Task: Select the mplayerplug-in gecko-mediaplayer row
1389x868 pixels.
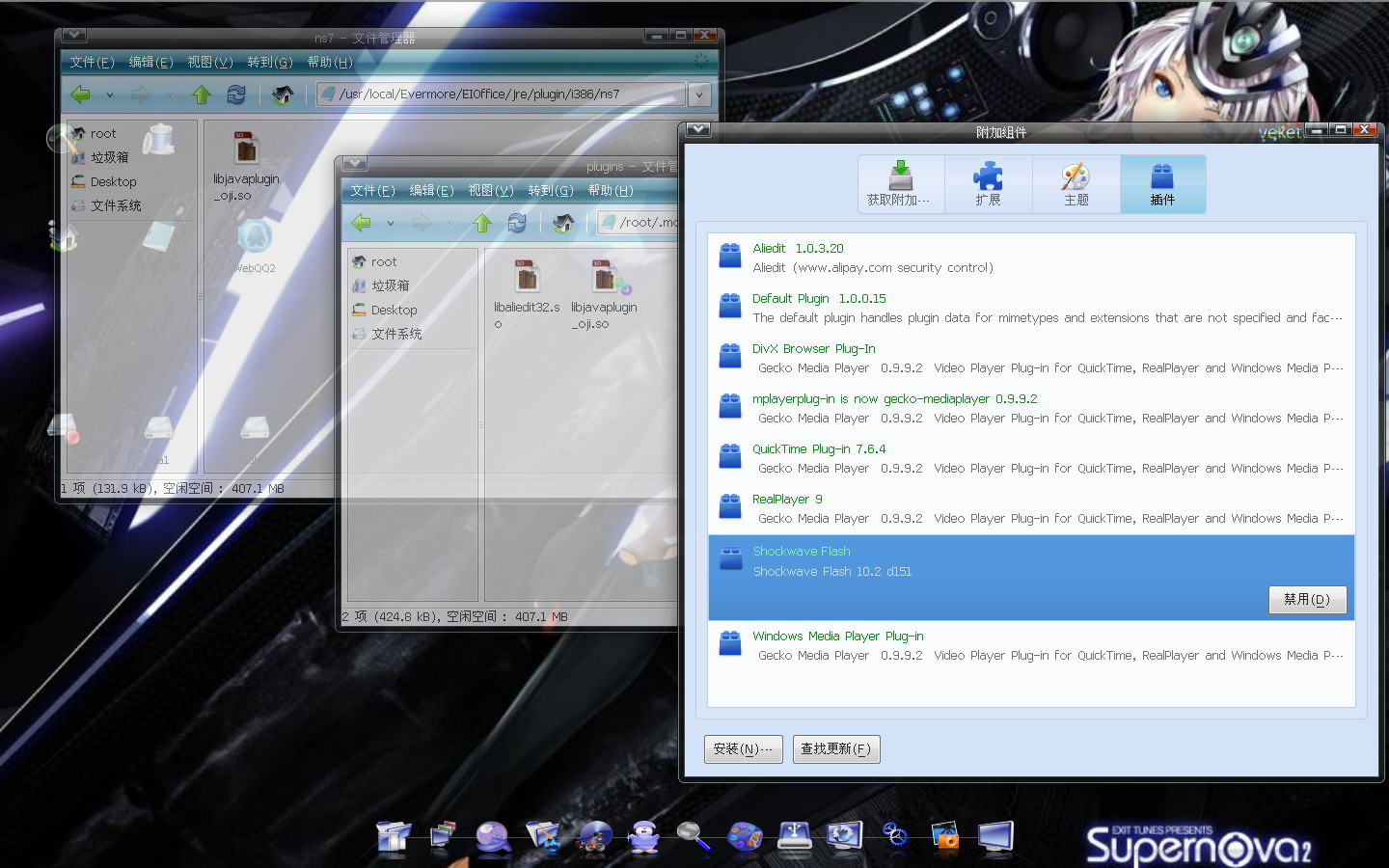Action: [x=1031, y=409]
